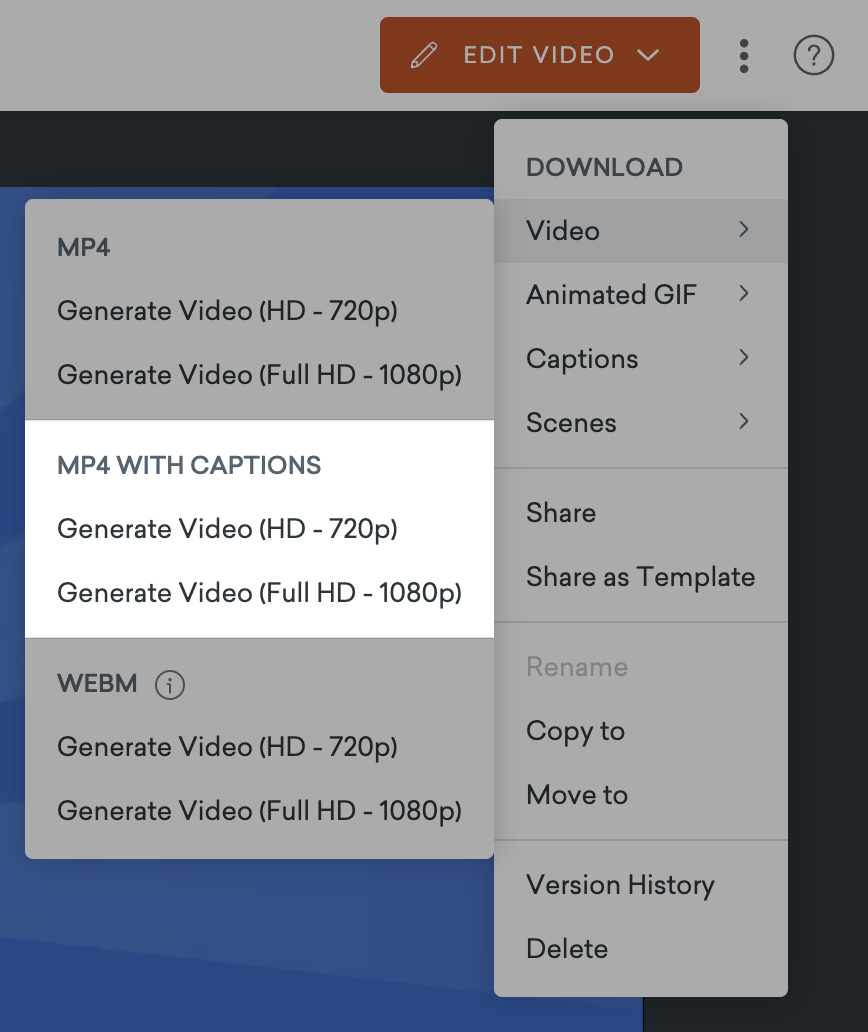Click the pencil icon in Edit Video
Image resolution: width=868 pixels, height=1032 pixels.
point(423,55)
